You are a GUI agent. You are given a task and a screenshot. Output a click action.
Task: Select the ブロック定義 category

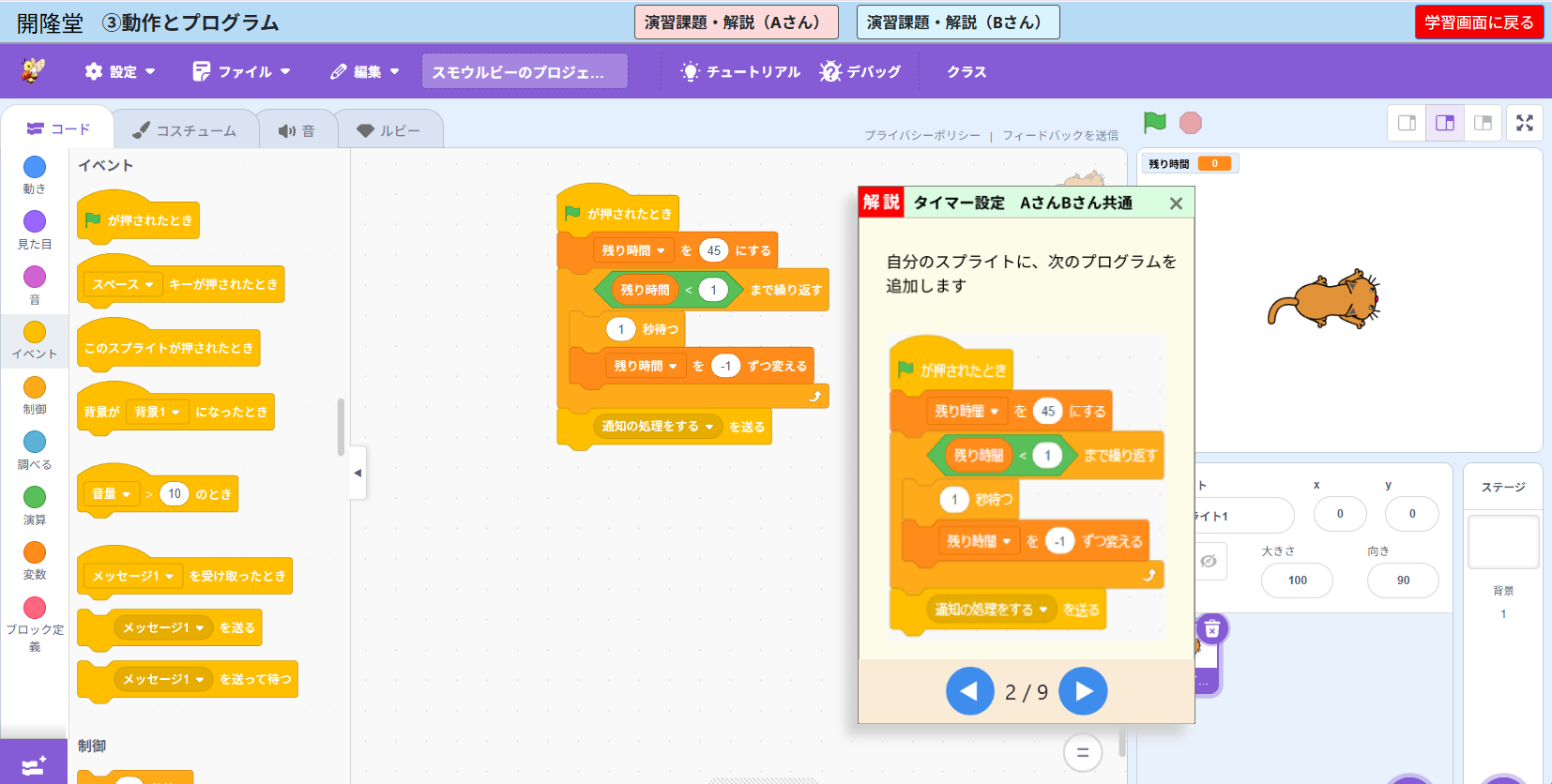click(x=35, y=624)
